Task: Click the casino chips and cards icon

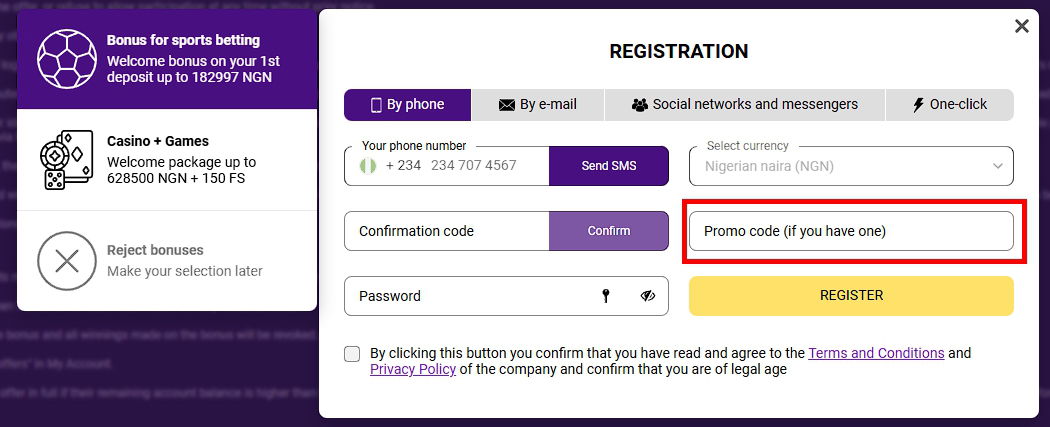Action: (67, 159)
